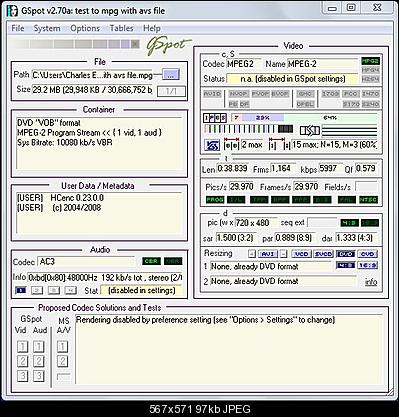The width and height of the screenshot is (399, 417).
Task: Click the file Size field
Action: (x=92, y=90)
